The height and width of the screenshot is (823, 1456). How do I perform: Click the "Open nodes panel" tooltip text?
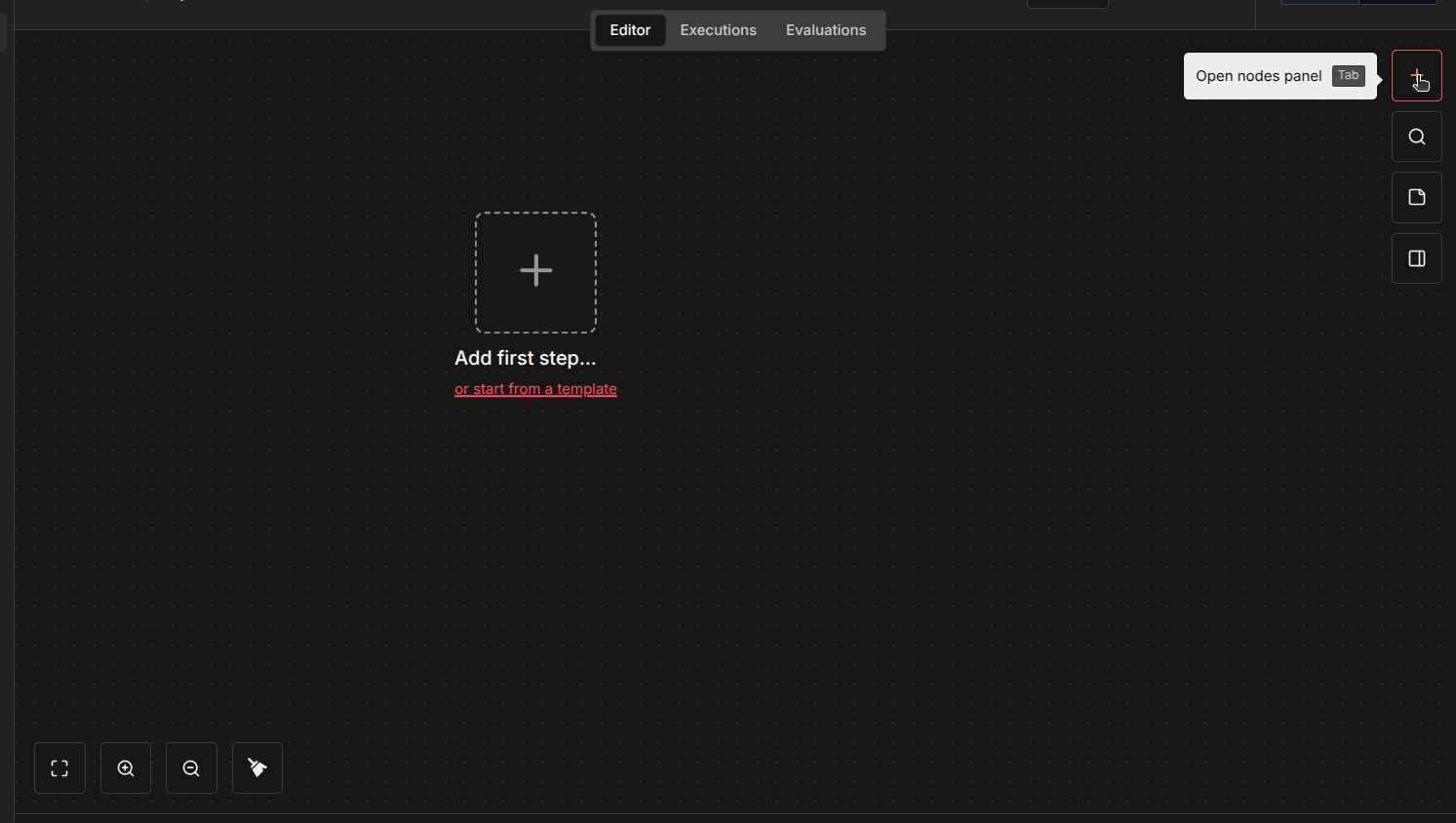click(x=1258, y=76)
